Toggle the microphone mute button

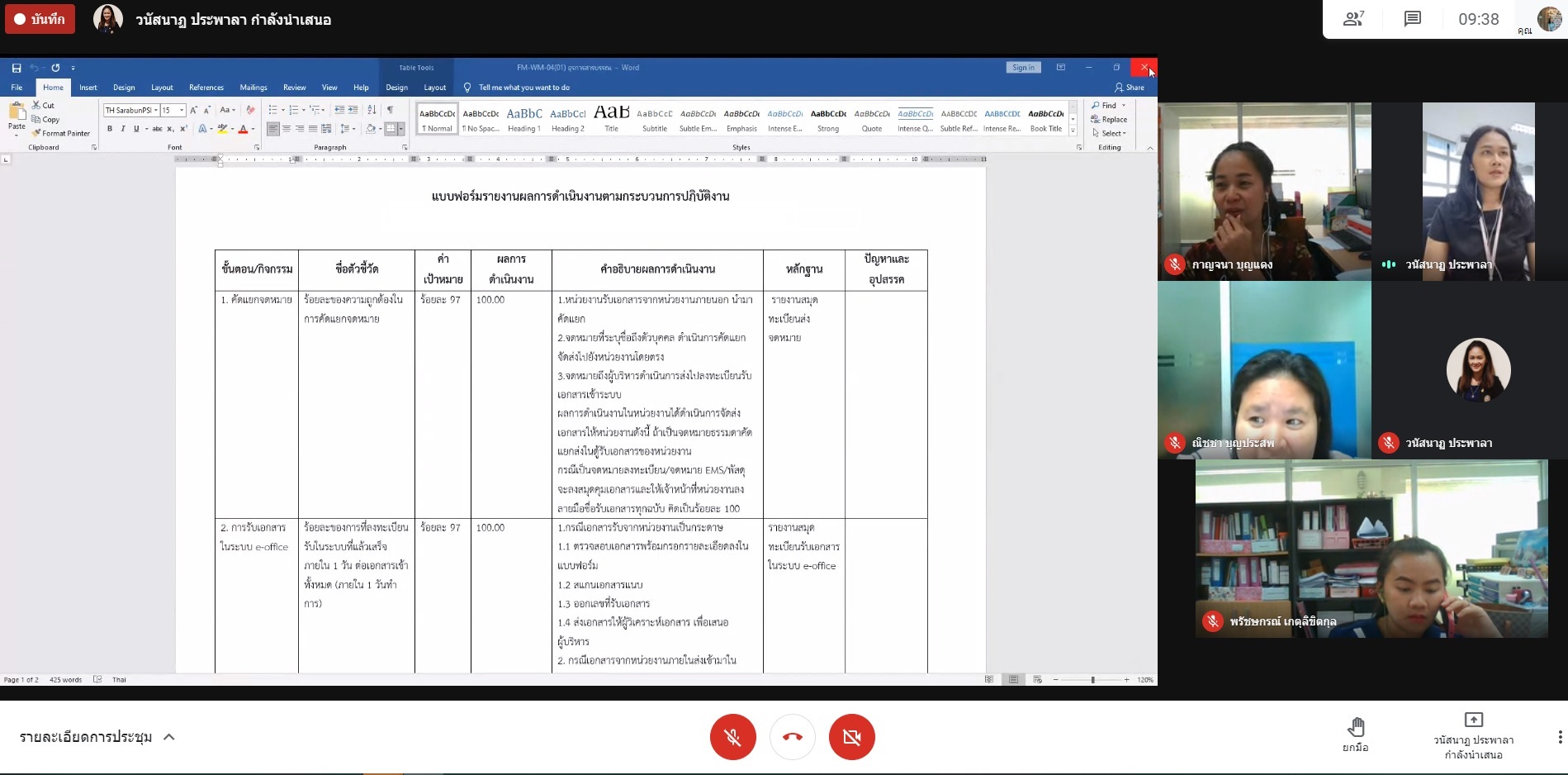click(x=732, y=736)
